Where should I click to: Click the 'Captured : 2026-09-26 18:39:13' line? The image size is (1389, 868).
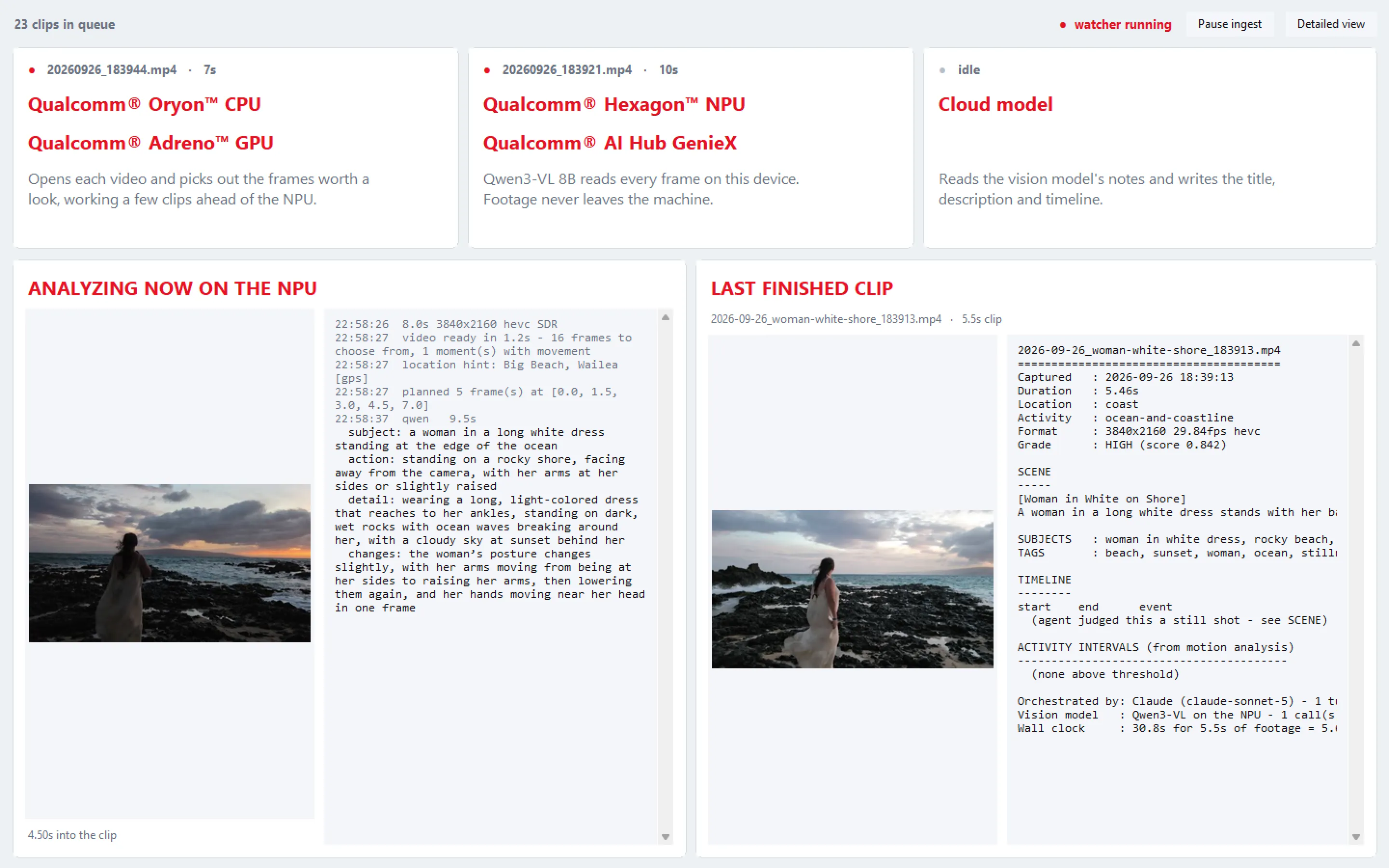[1125, 377]
